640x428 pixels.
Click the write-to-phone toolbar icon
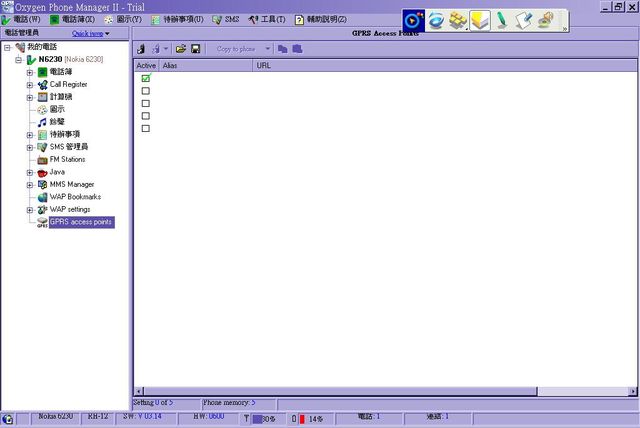(156, 49)
